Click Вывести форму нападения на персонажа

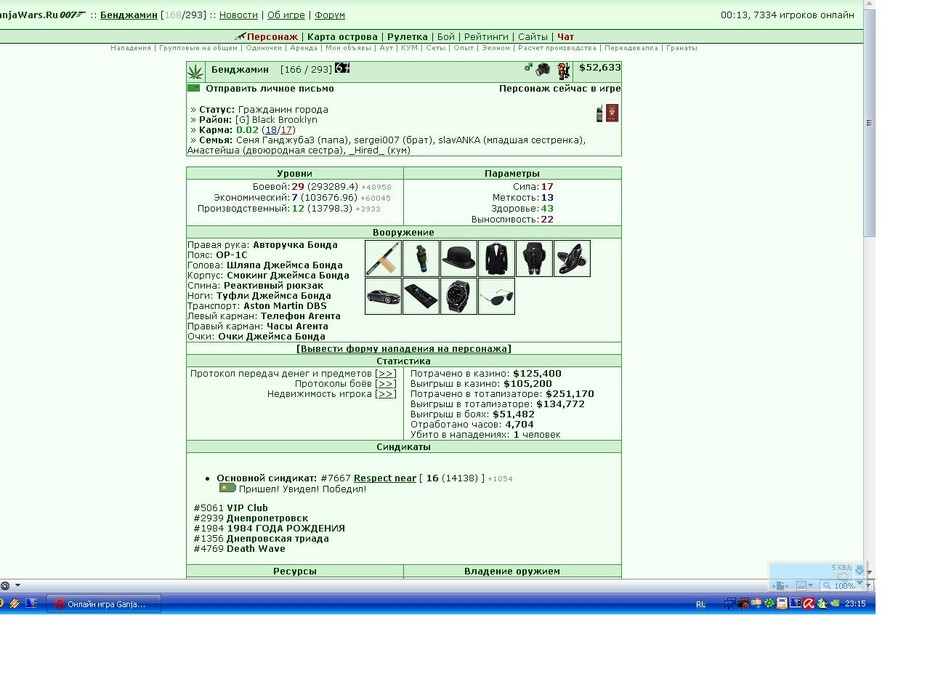tap(404, 349)
